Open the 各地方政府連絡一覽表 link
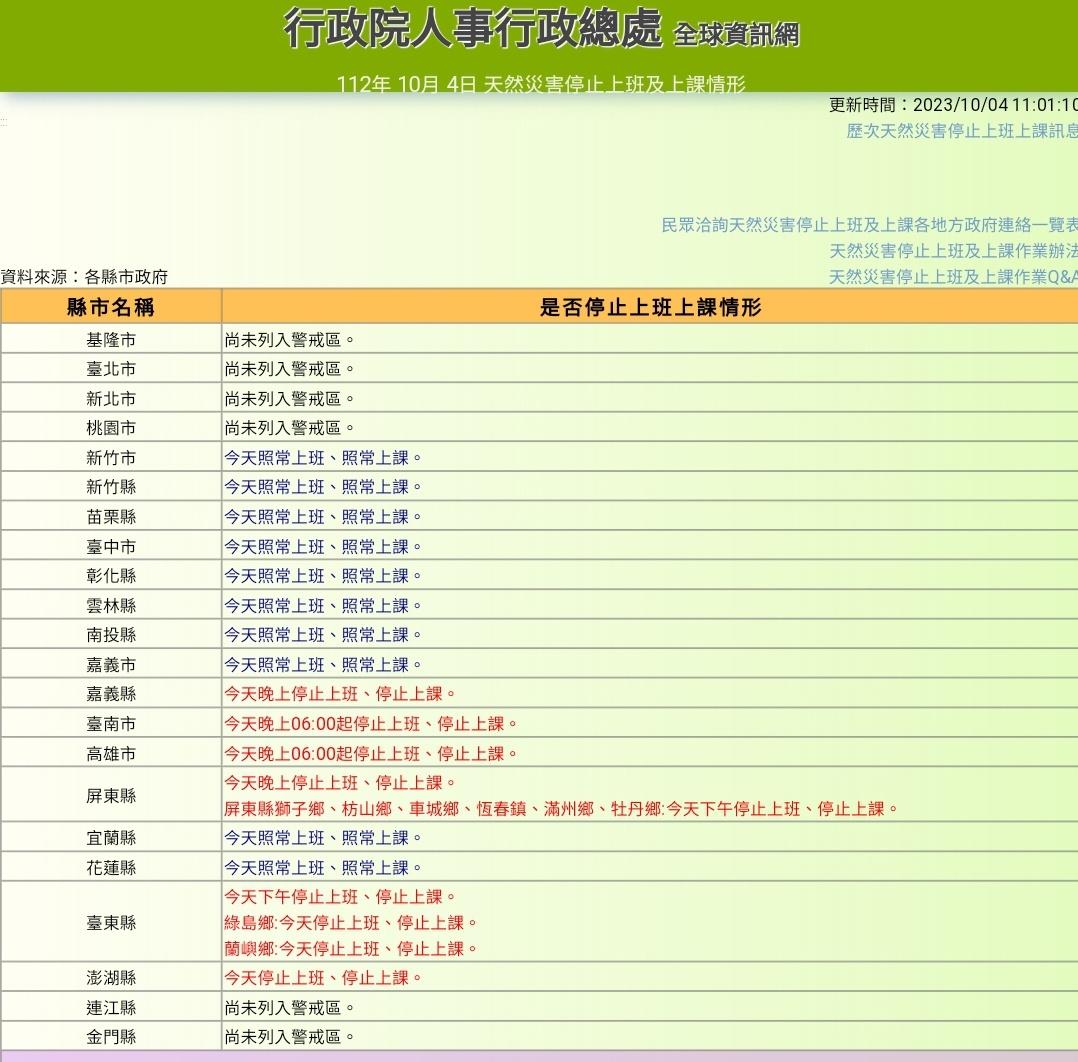 [869, 225]
